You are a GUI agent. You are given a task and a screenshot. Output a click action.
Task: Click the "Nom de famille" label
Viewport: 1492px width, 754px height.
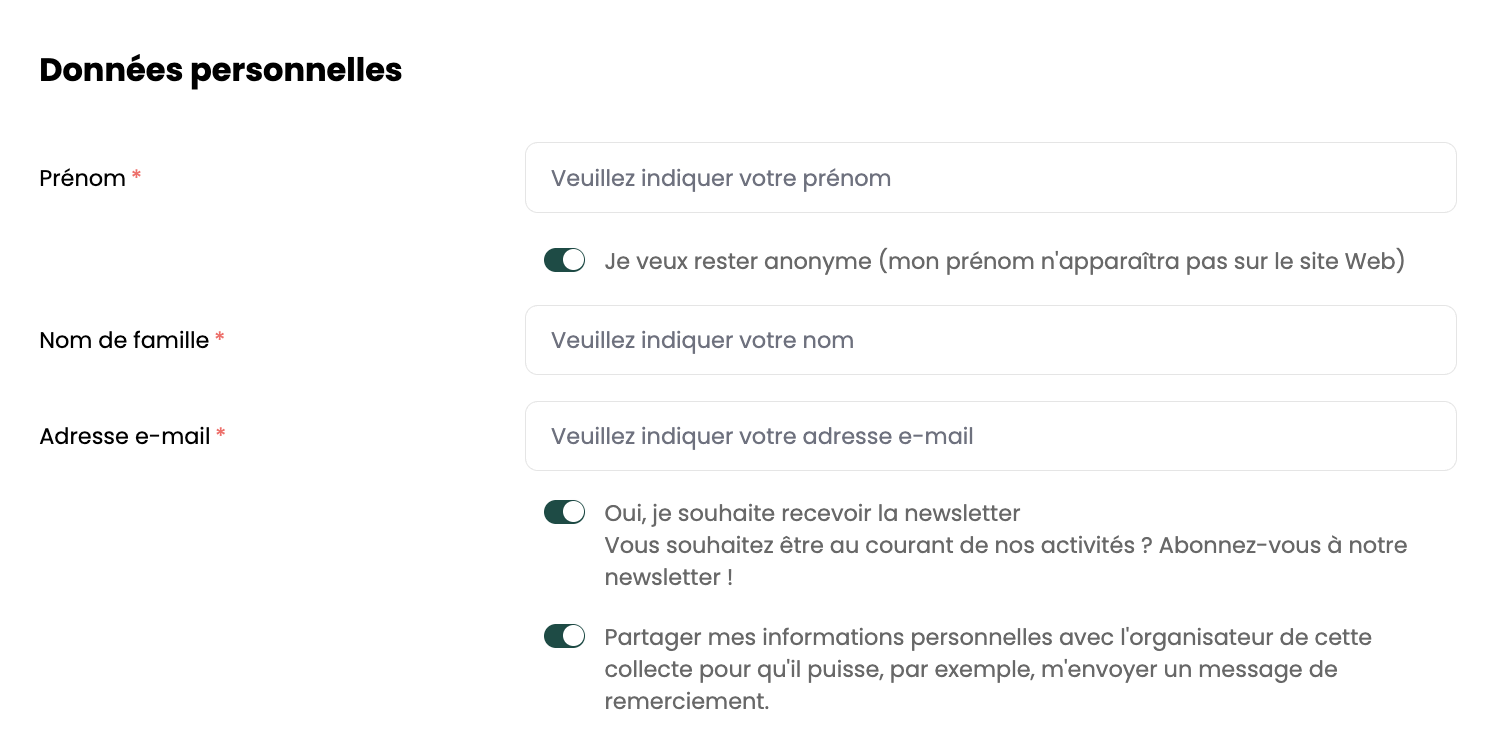click(x=124, y=340)
